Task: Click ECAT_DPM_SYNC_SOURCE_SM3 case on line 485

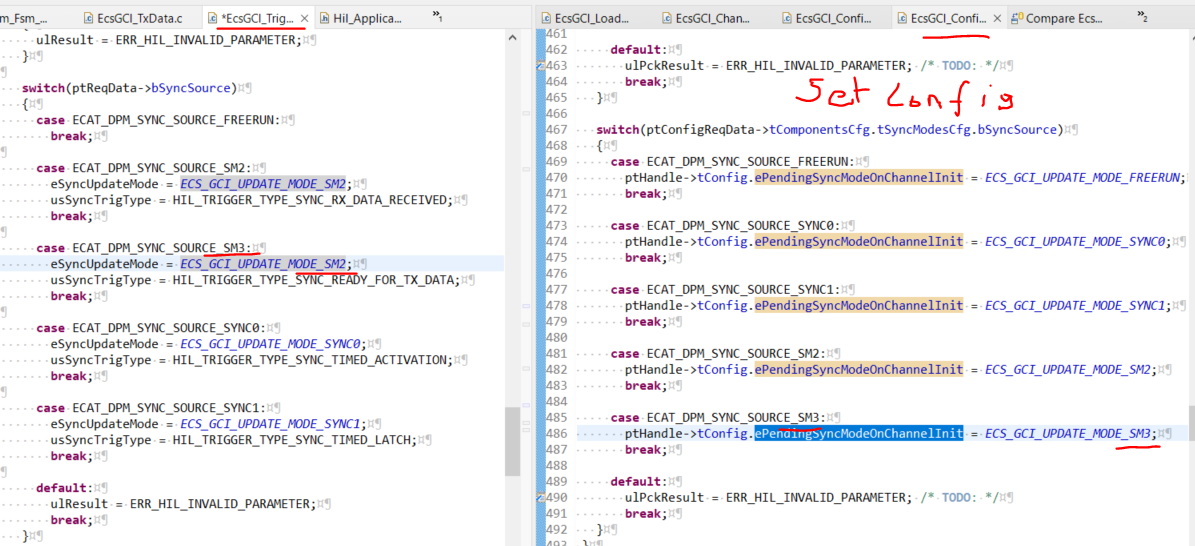Action: [x=735, y=418]
